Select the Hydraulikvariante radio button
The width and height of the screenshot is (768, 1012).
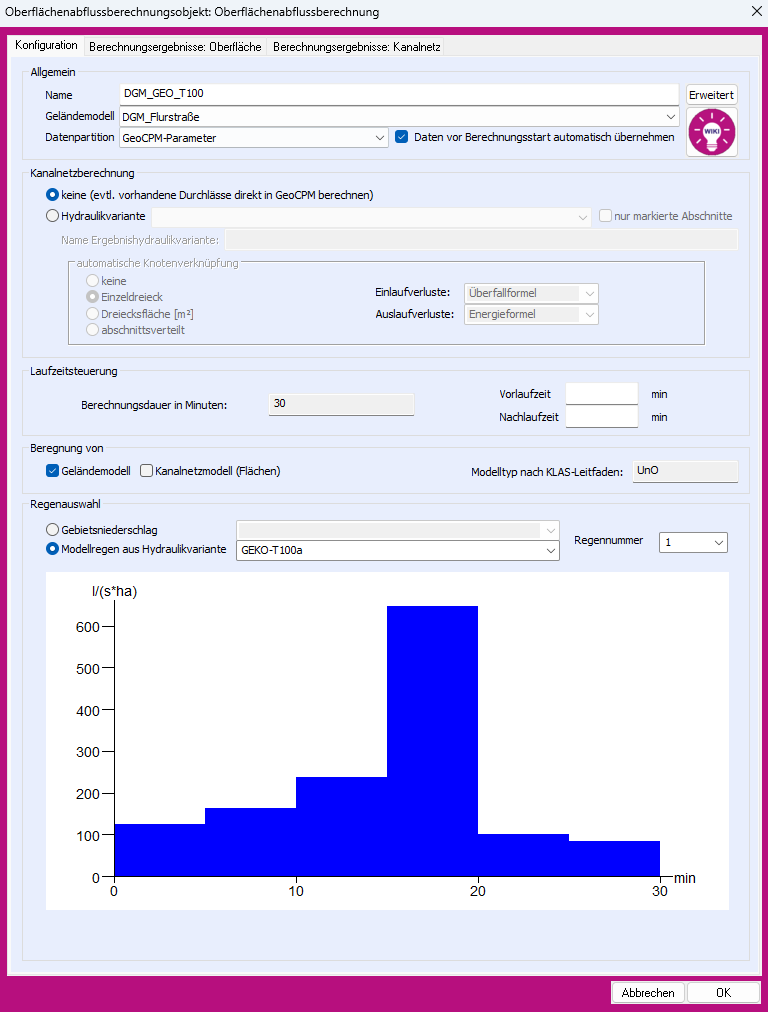tap(53, 216)
